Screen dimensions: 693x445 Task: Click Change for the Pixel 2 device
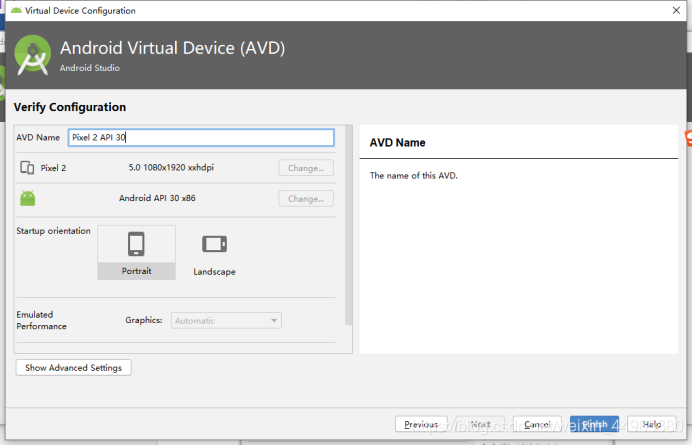pyautogui.click(x=305, y=168)
